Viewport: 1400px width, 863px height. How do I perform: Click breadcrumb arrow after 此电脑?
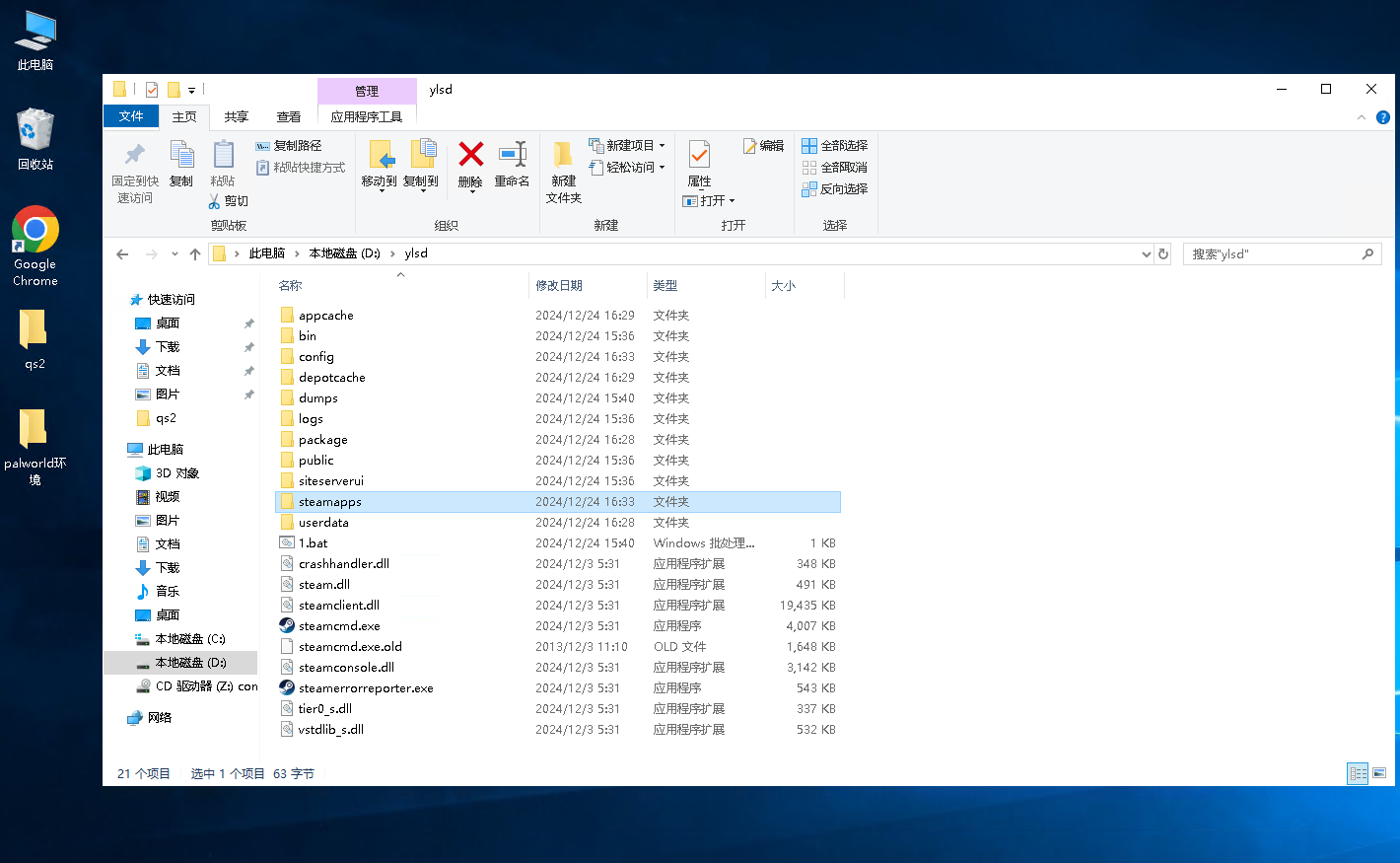[x=297, y=253]
